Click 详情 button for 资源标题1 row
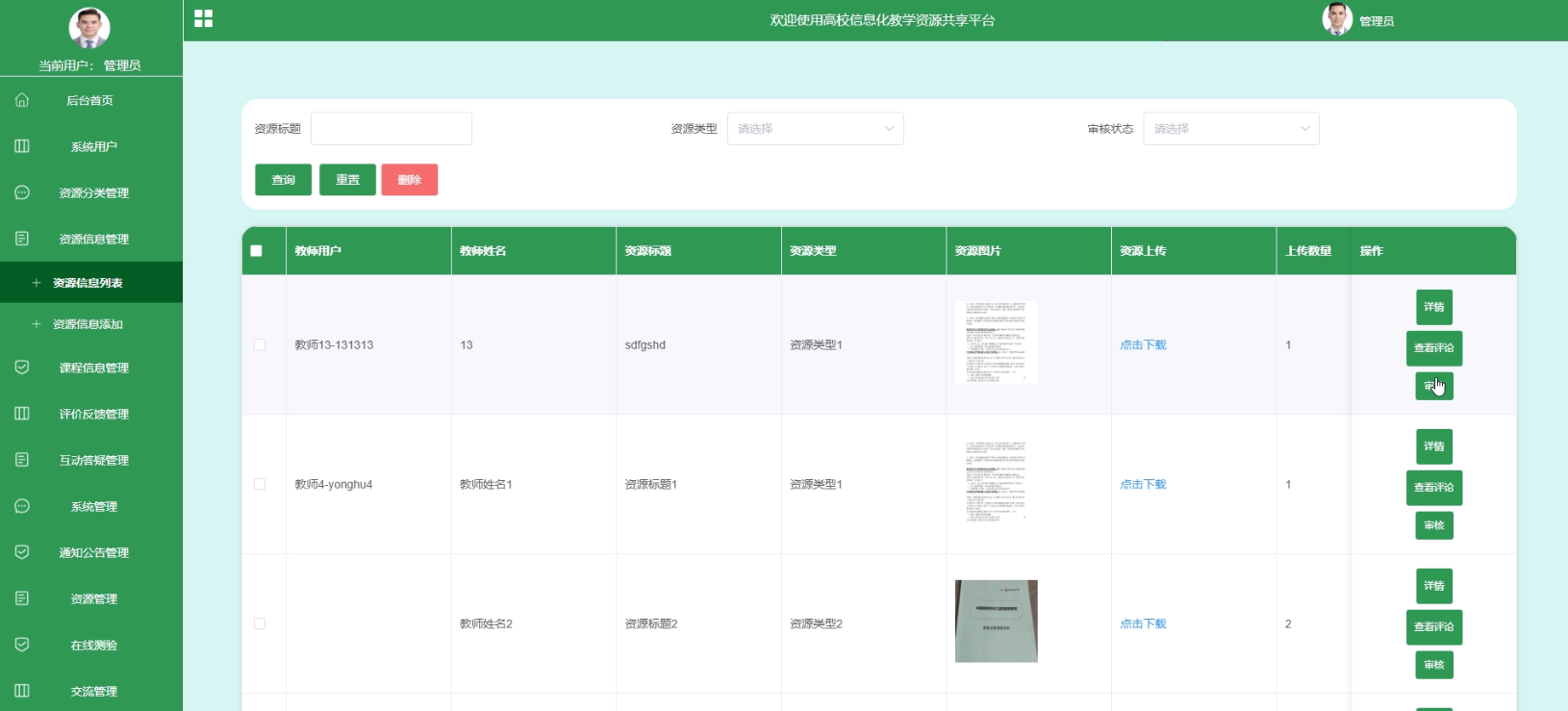The height and width of the screenshot is (711, 1568). [x=1434, y=446]
